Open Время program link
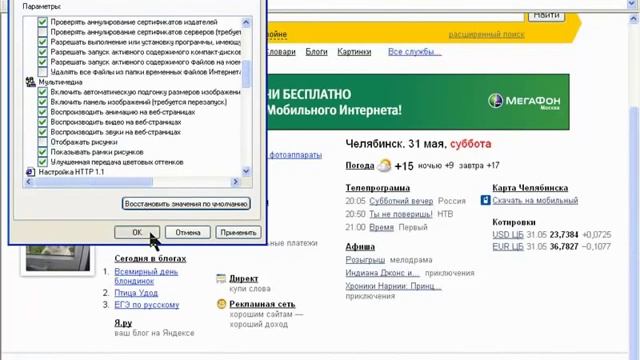Screen dimensions: 640x360 coord(381,227)
